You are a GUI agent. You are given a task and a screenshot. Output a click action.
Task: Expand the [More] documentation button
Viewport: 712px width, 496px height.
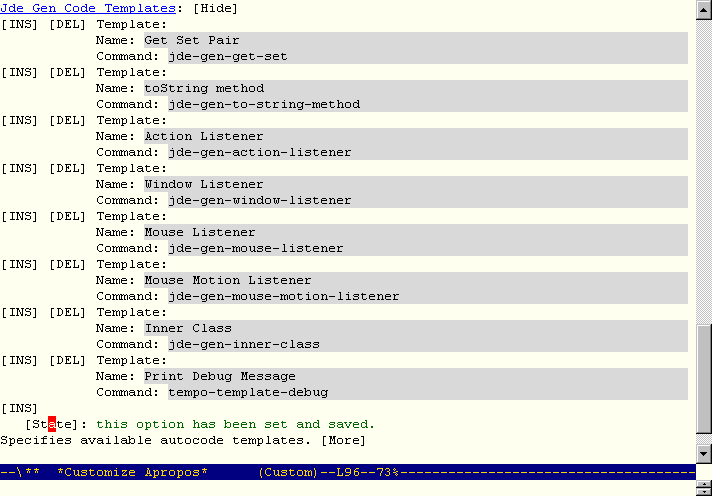coord(343,440)
